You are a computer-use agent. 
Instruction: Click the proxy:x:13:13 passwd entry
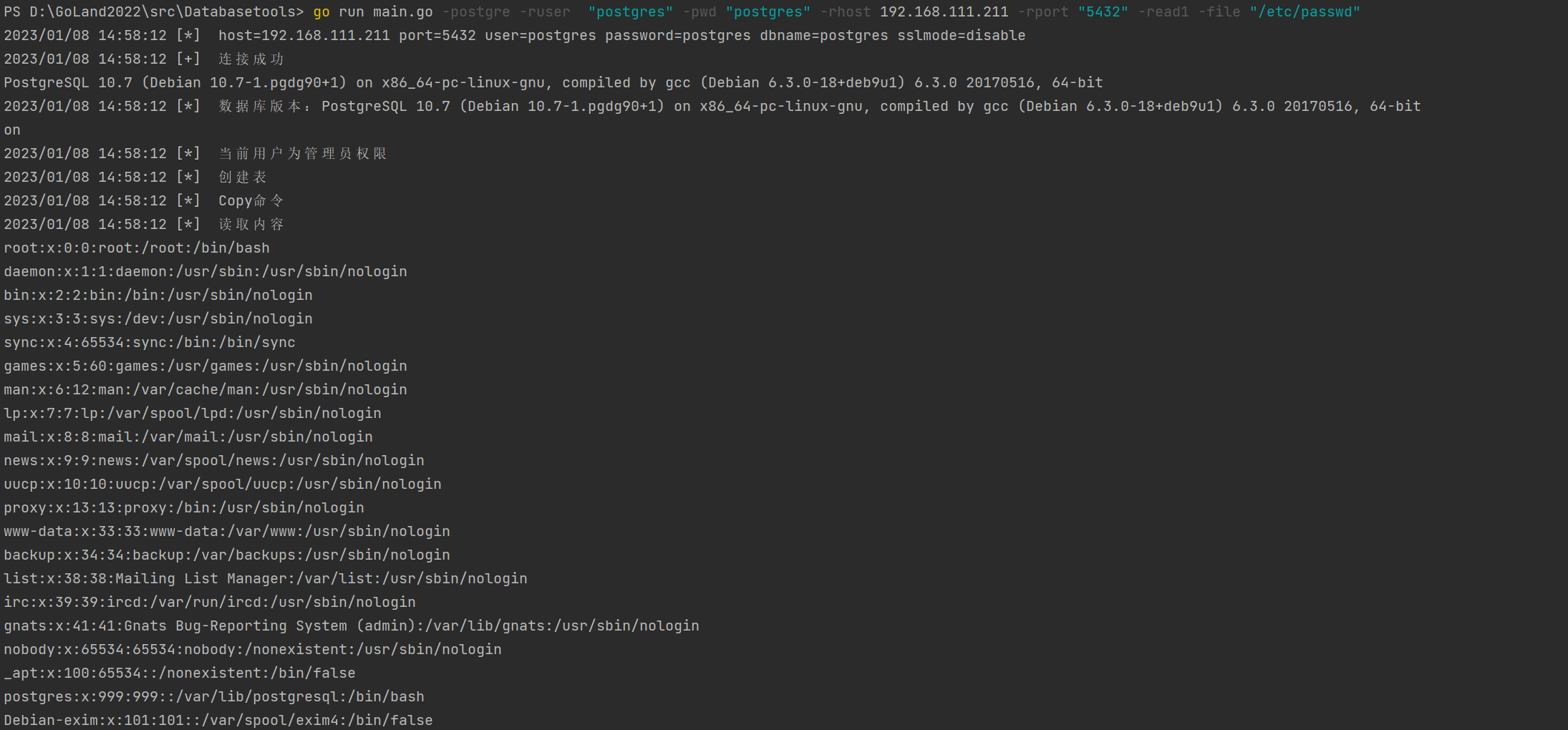coord(184,508)
